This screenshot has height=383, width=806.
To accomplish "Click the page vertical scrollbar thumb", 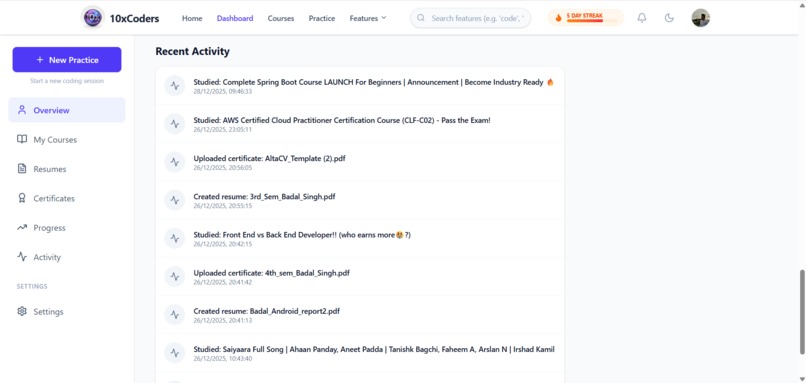I will [x=802, y=312].
